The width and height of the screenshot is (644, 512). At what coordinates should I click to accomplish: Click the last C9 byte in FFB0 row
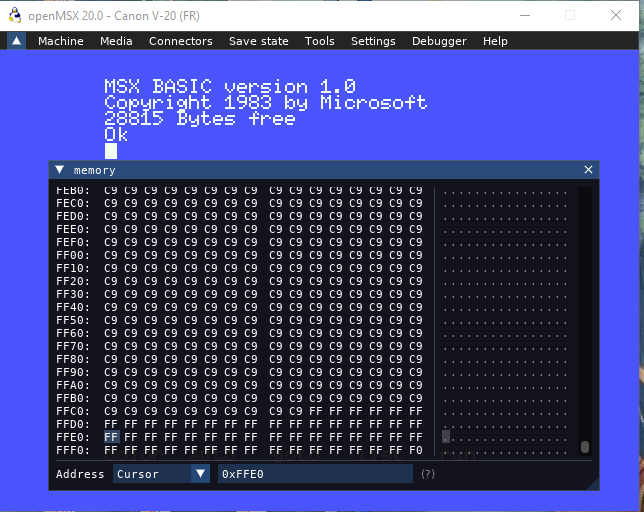(x=416, y=398)
